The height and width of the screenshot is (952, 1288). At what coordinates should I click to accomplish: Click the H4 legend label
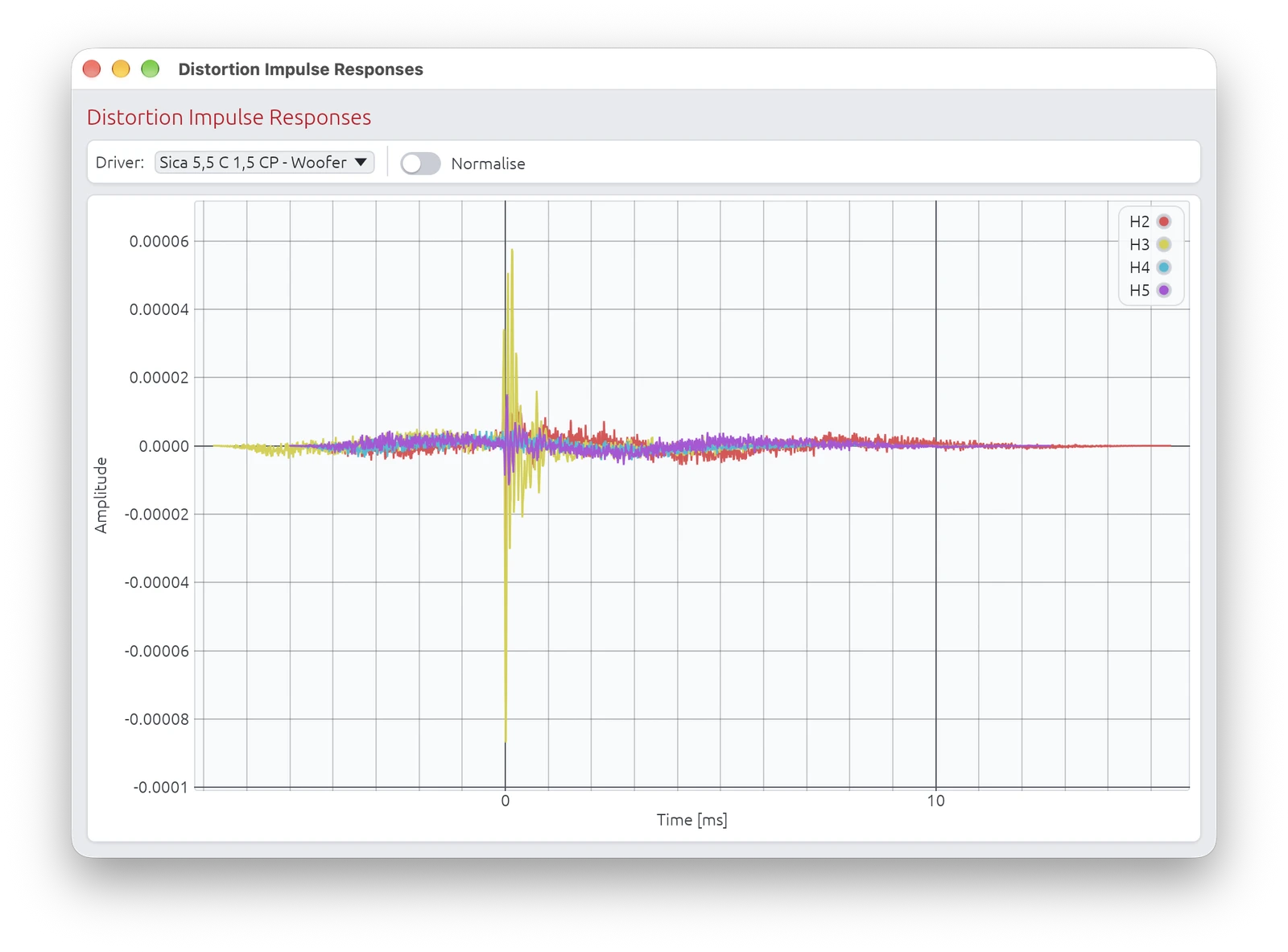point(1139,267)
